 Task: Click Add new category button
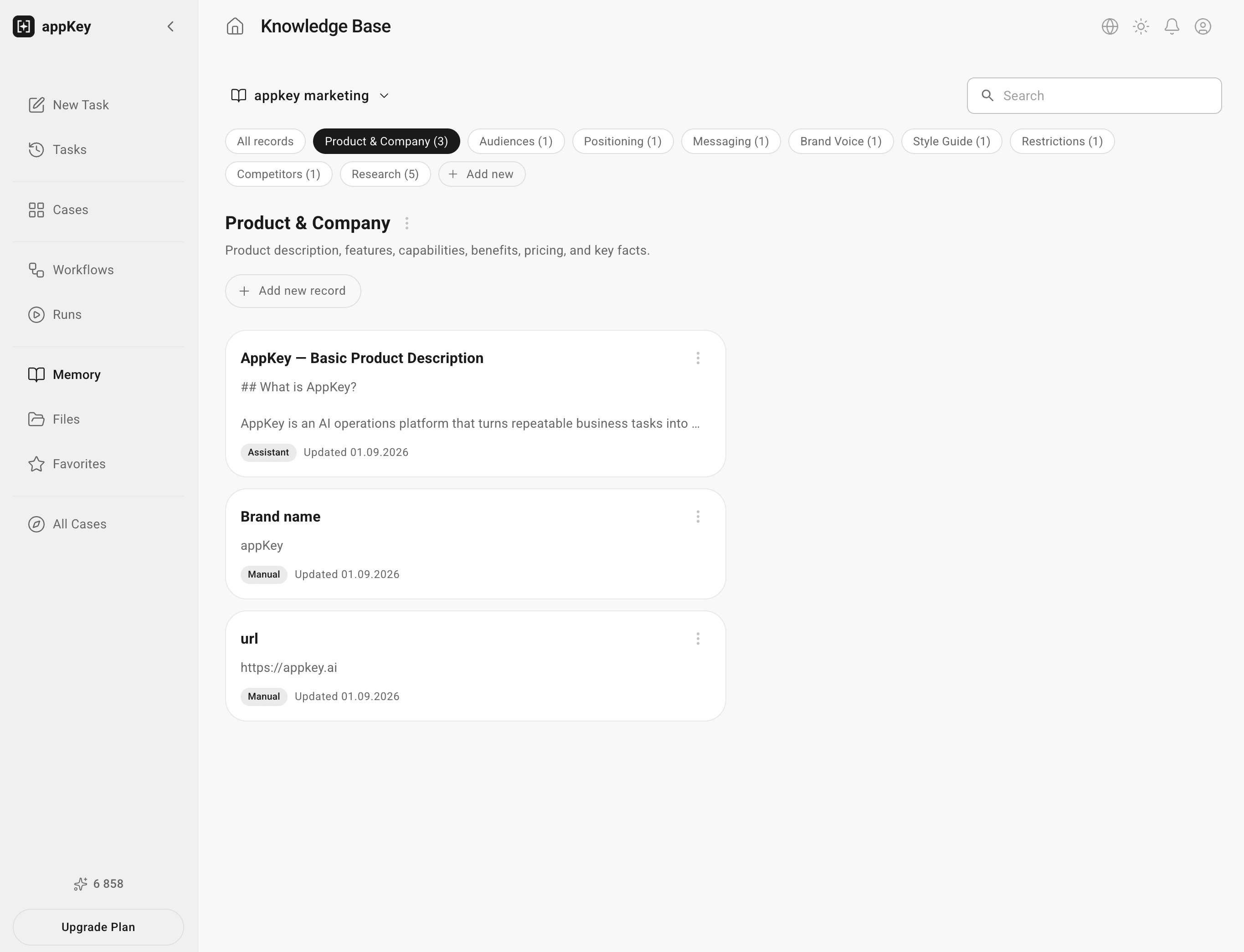pos(482,174)
